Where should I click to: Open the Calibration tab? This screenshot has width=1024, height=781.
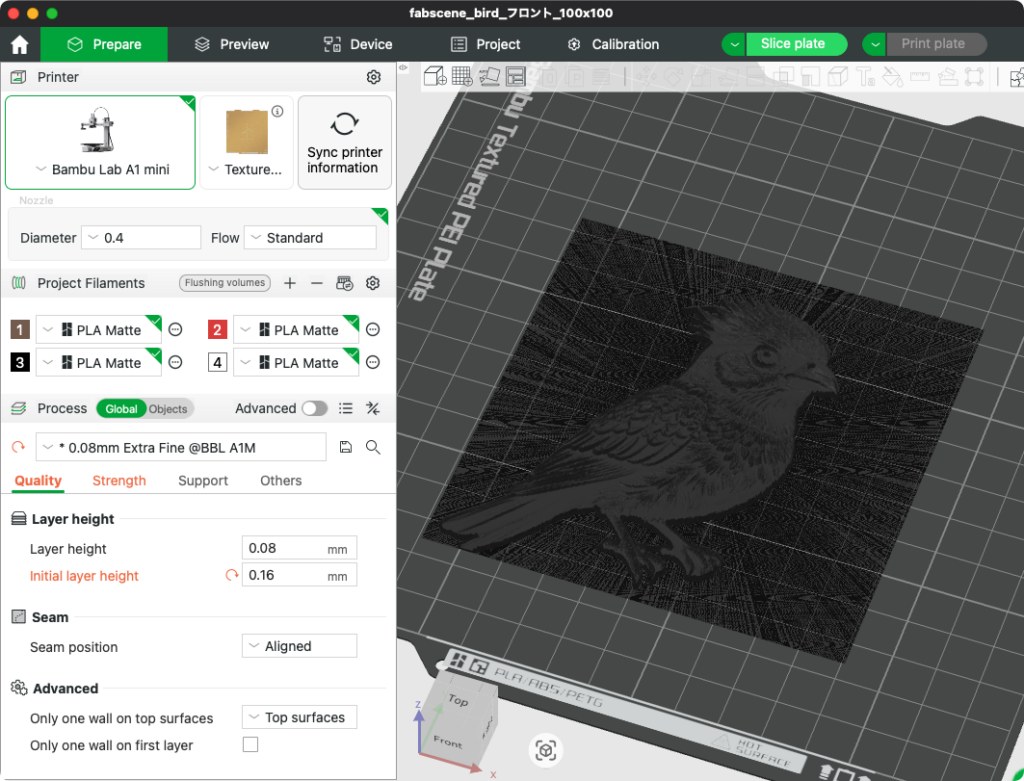pyautogui.click(x=613, y=44)
